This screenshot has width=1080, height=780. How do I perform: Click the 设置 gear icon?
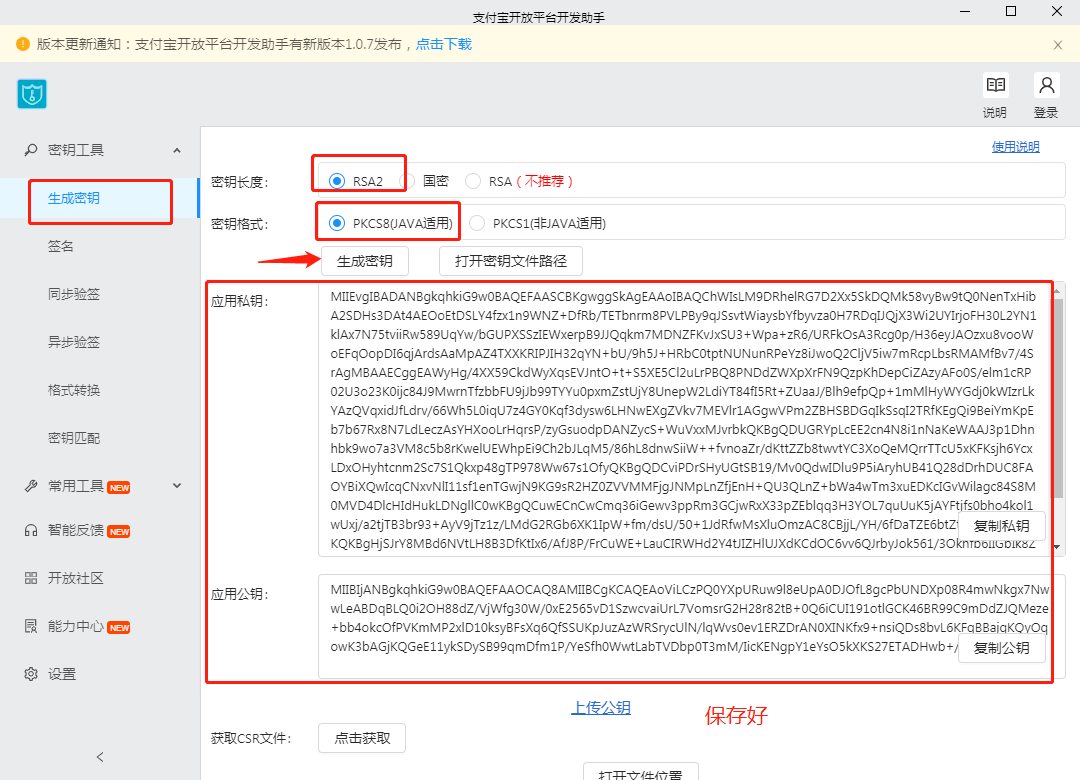pos(31,674)
